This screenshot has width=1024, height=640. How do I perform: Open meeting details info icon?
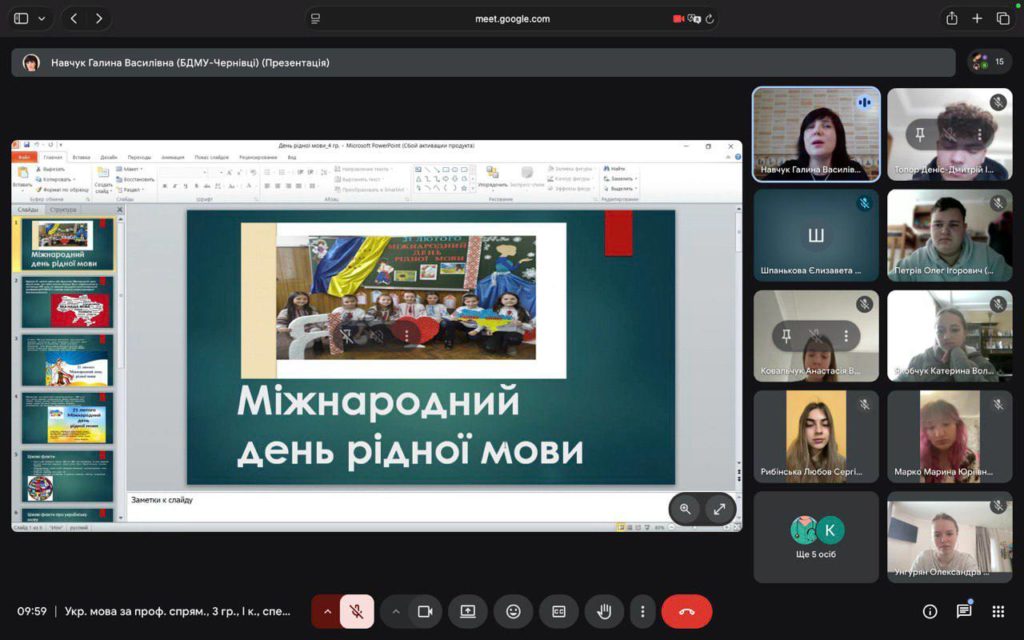coord(930,611)
